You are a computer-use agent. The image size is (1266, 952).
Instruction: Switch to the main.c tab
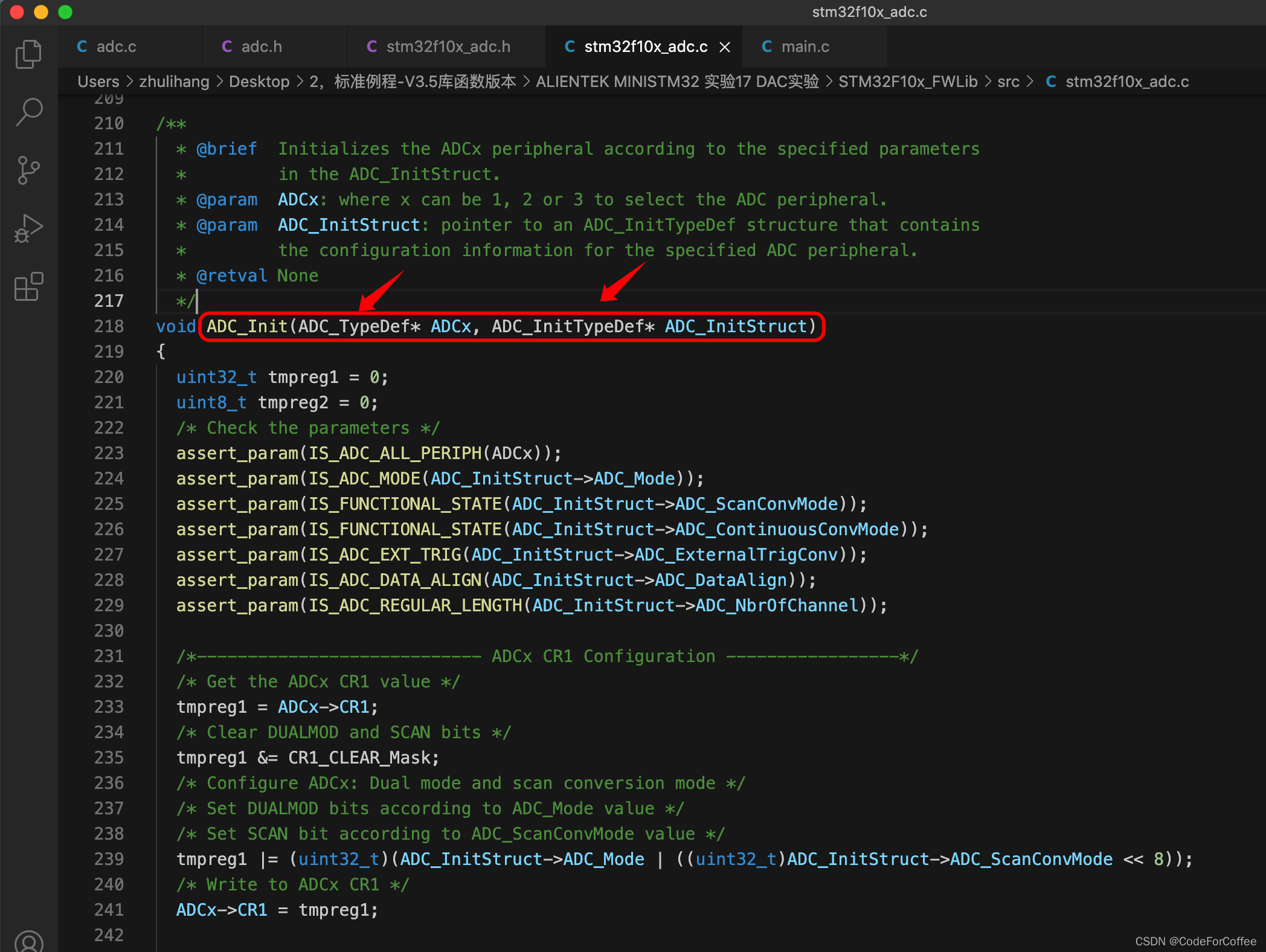[x=805, y=47]
